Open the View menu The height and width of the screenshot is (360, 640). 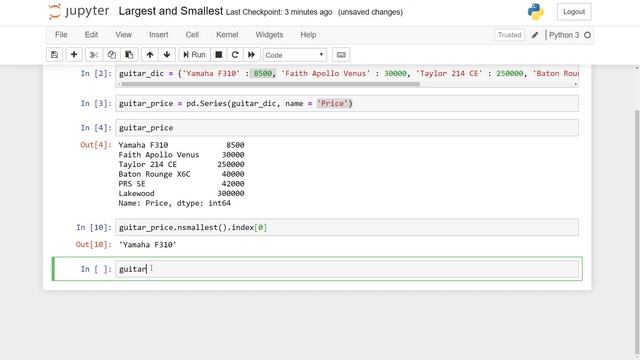123,35
